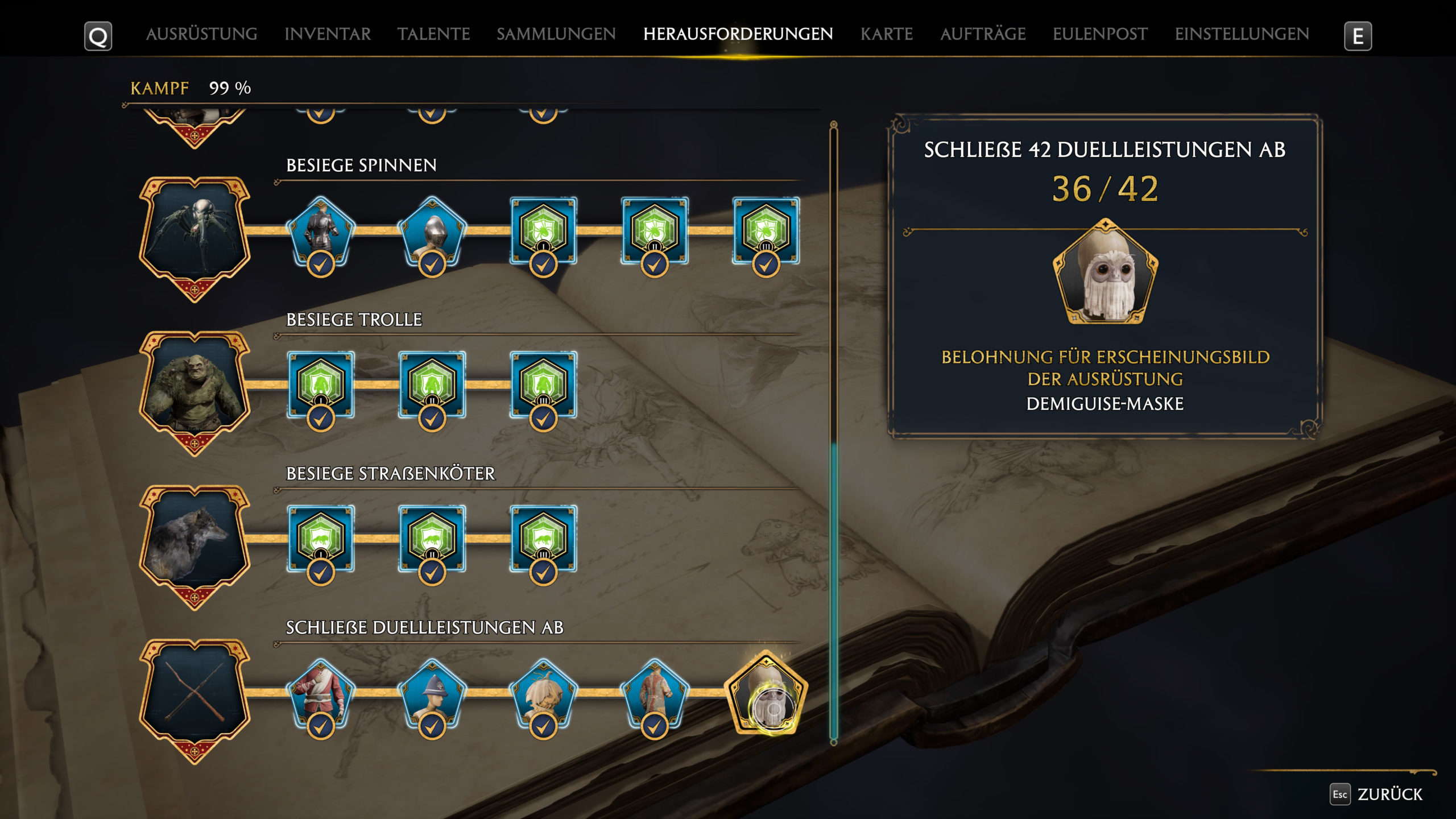Select the troll category shield icon

(195, 393)
